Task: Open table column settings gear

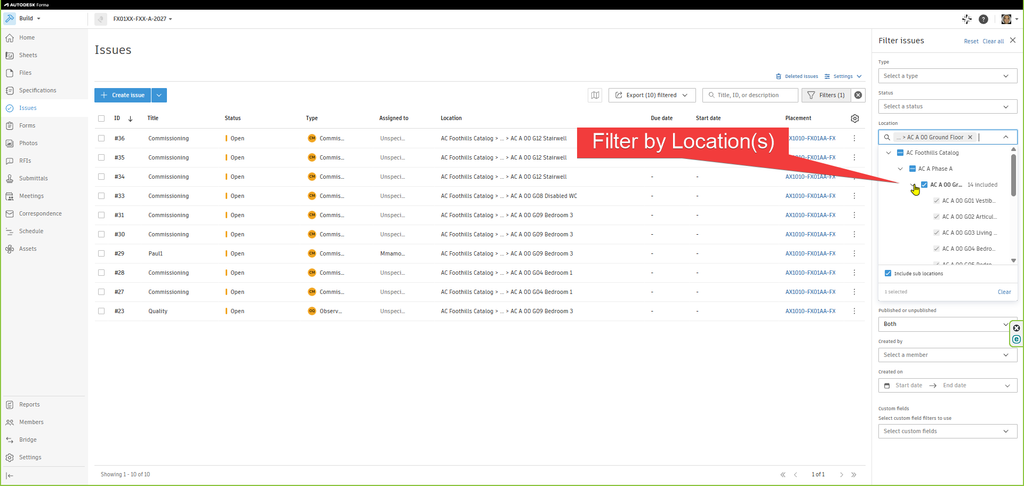Action: click(x=854, y=118)
